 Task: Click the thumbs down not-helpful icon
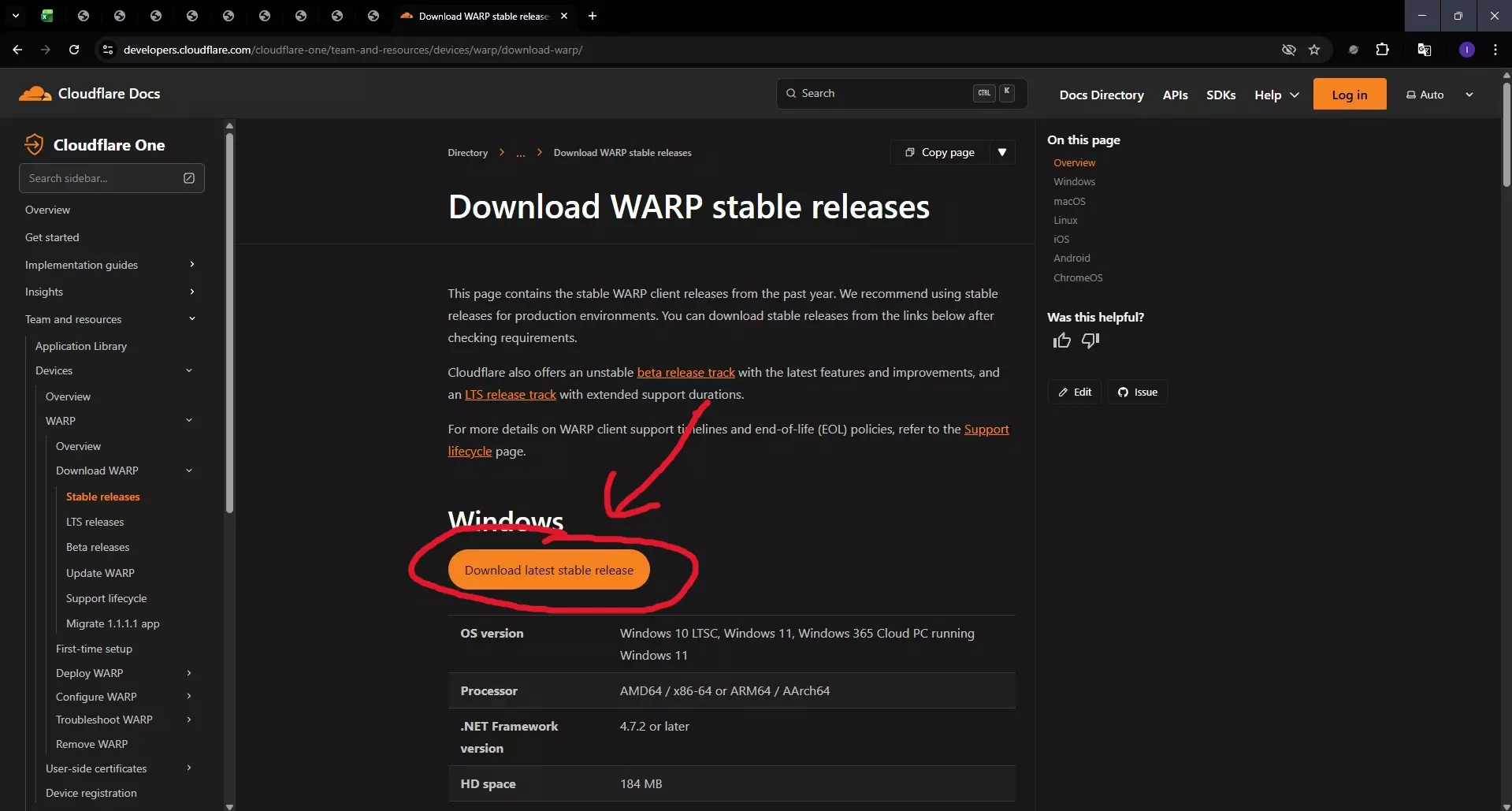coord(1090,340)
